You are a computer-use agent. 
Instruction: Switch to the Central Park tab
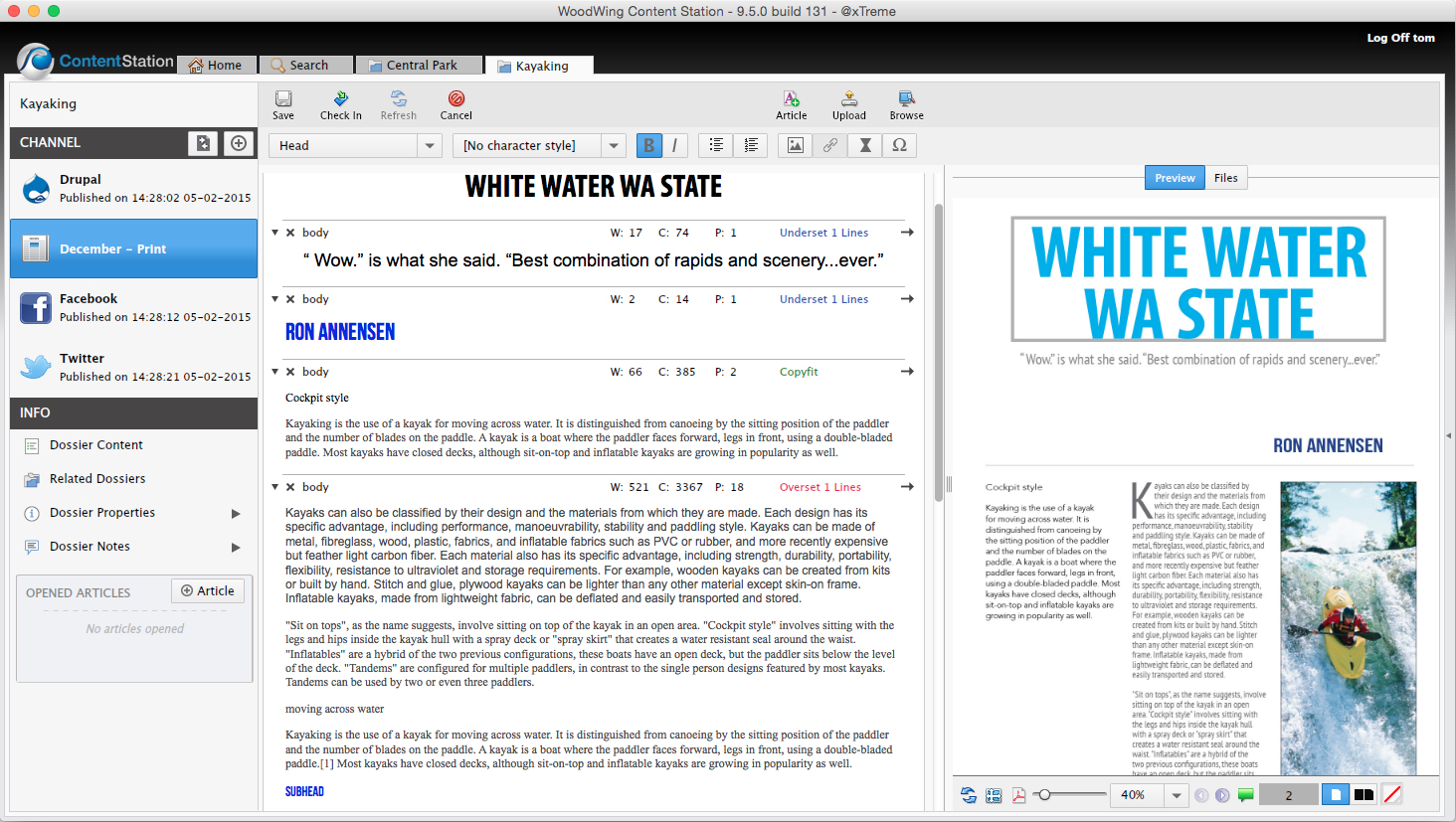(x=420, y=66)
